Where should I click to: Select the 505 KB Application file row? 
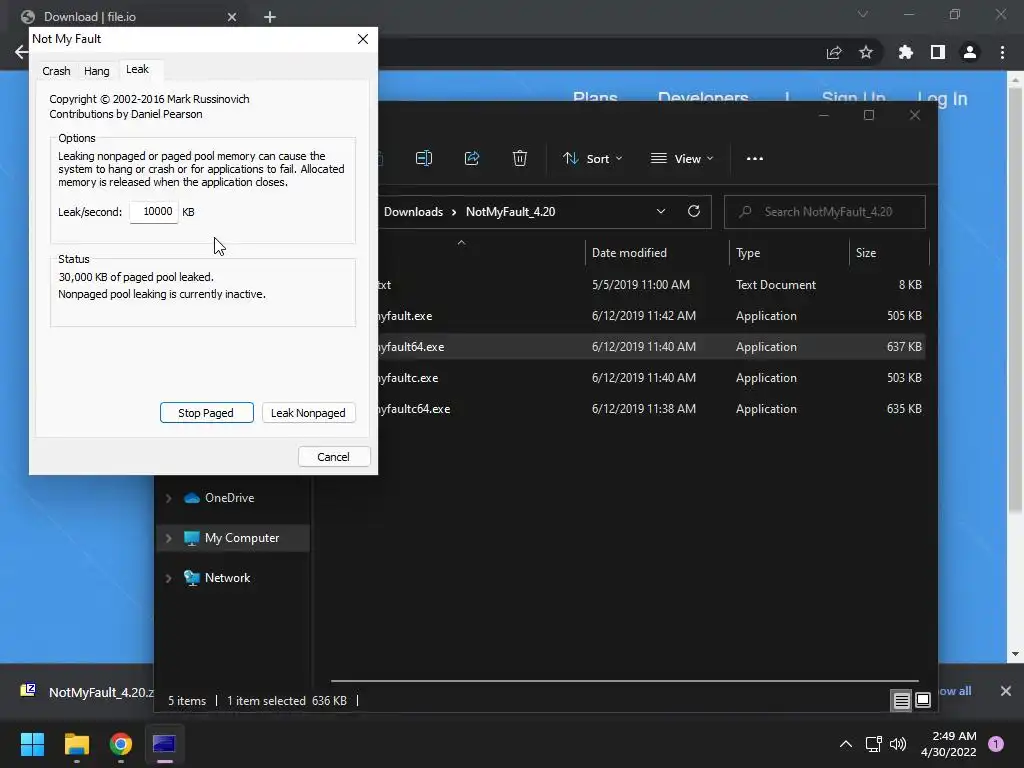pos(651,316)
